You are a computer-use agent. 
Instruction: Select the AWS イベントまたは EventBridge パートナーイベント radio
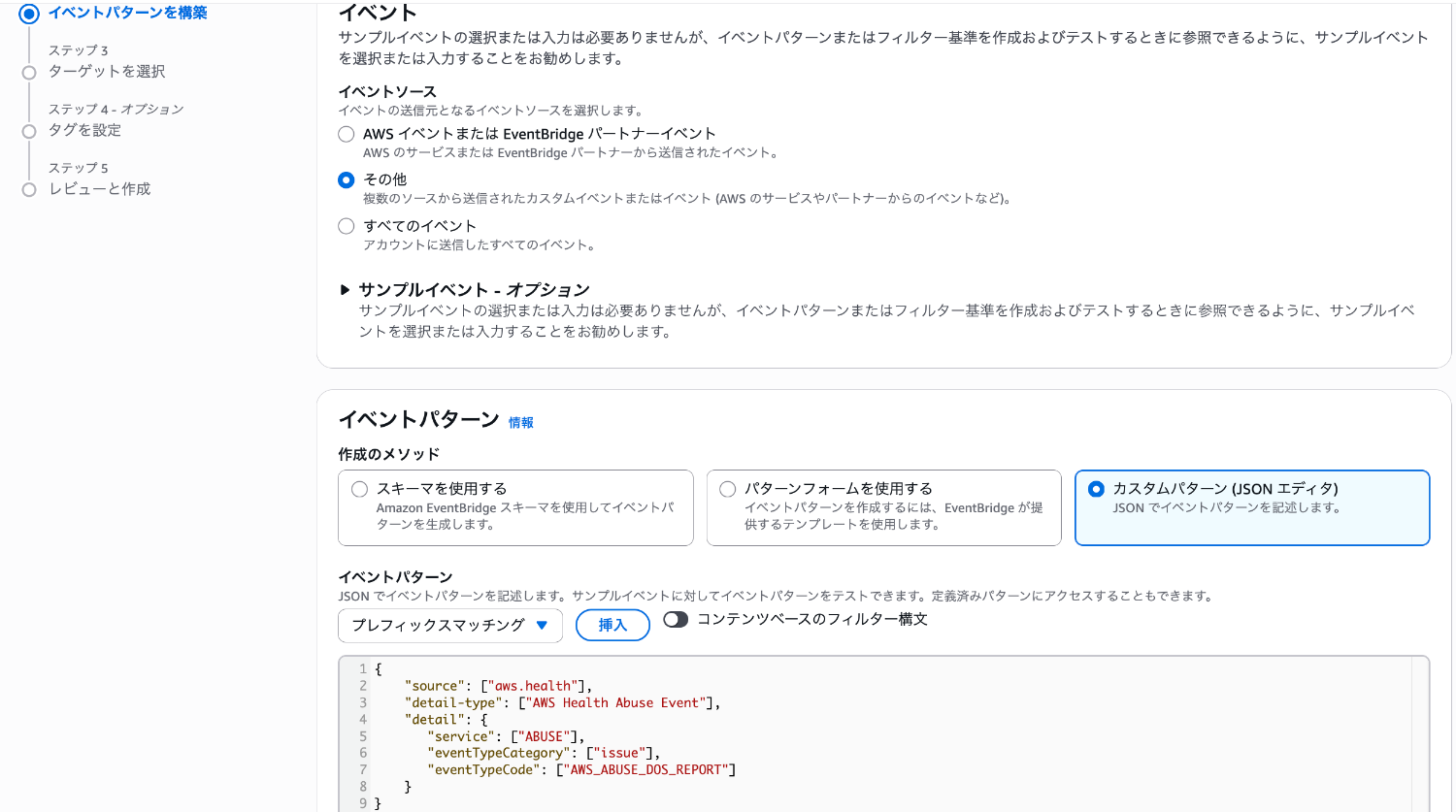[347, 135]
